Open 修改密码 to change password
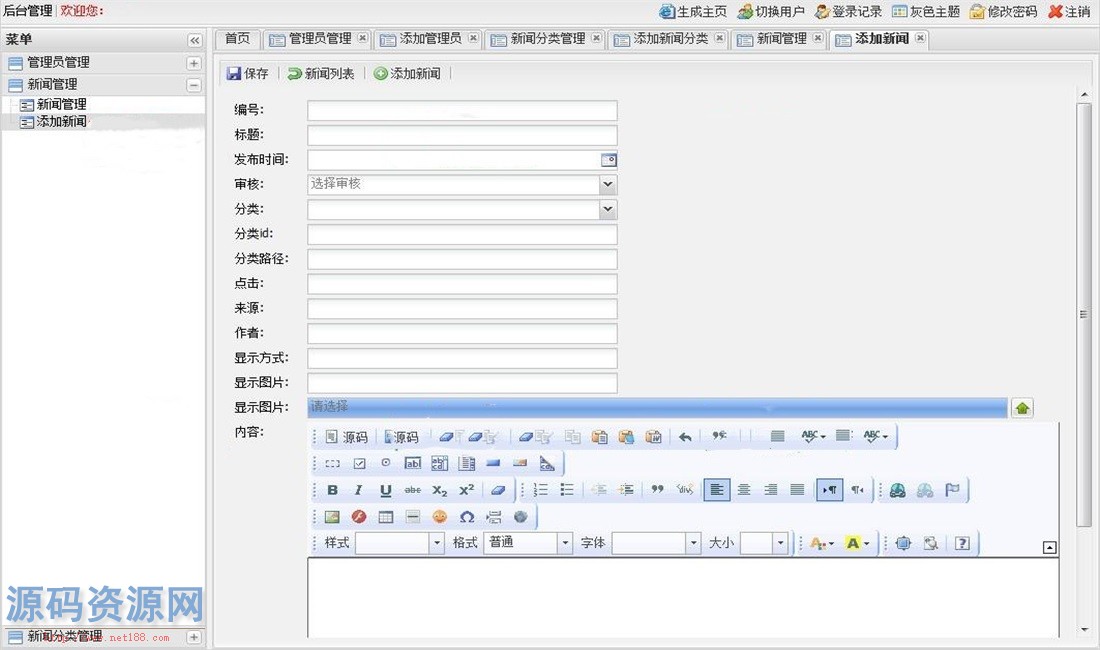1100x650 pixels. [1003, 12]
